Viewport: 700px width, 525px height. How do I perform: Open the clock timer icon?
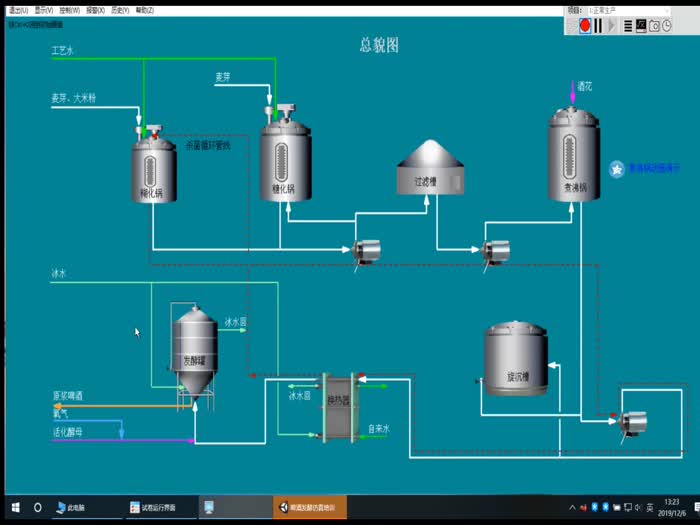667,26
